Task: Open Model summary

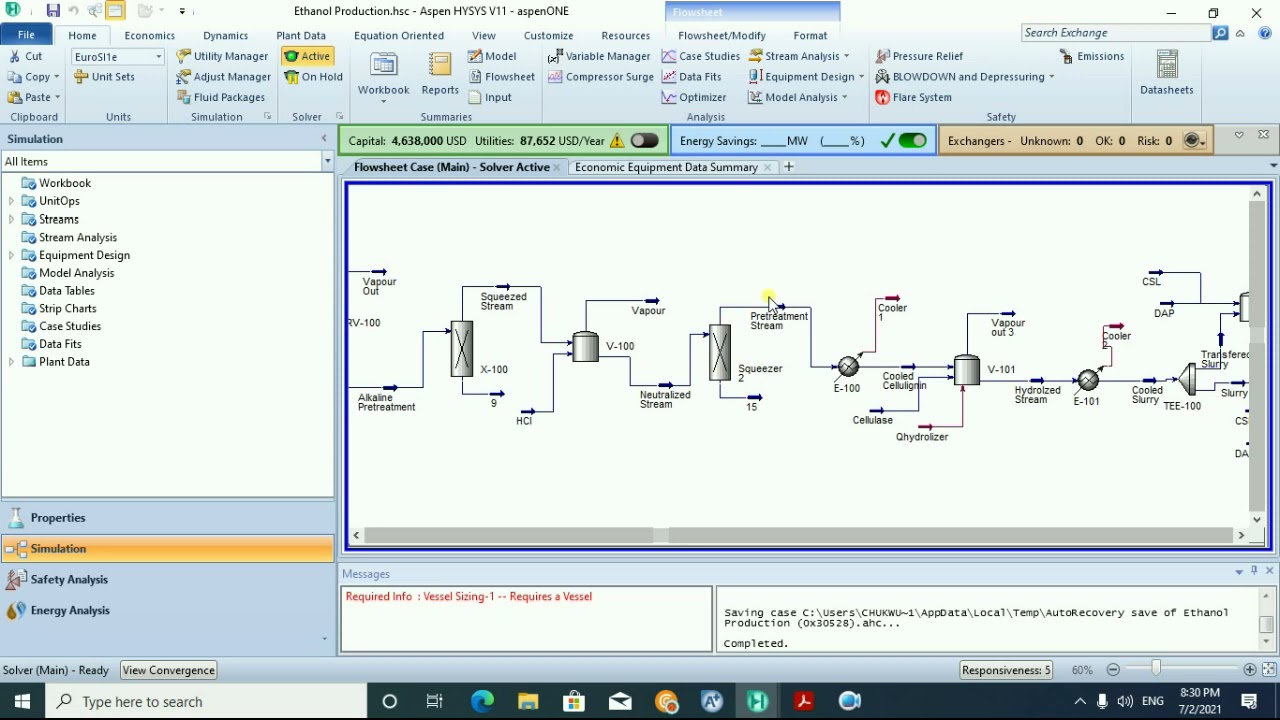Action: 492,56
